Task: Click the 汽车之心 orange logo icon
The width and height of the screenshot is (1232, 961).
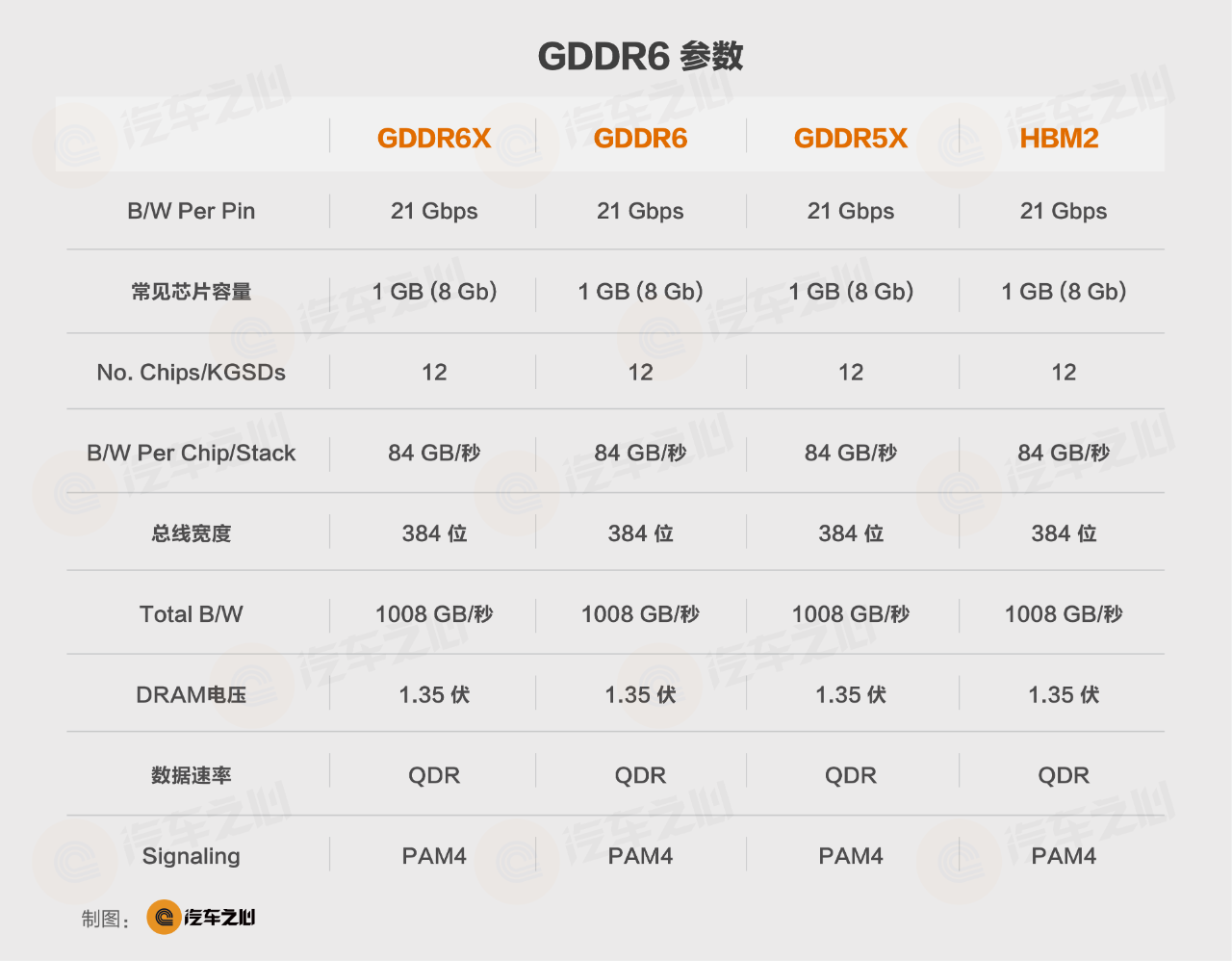Action: tap(164, 917)
